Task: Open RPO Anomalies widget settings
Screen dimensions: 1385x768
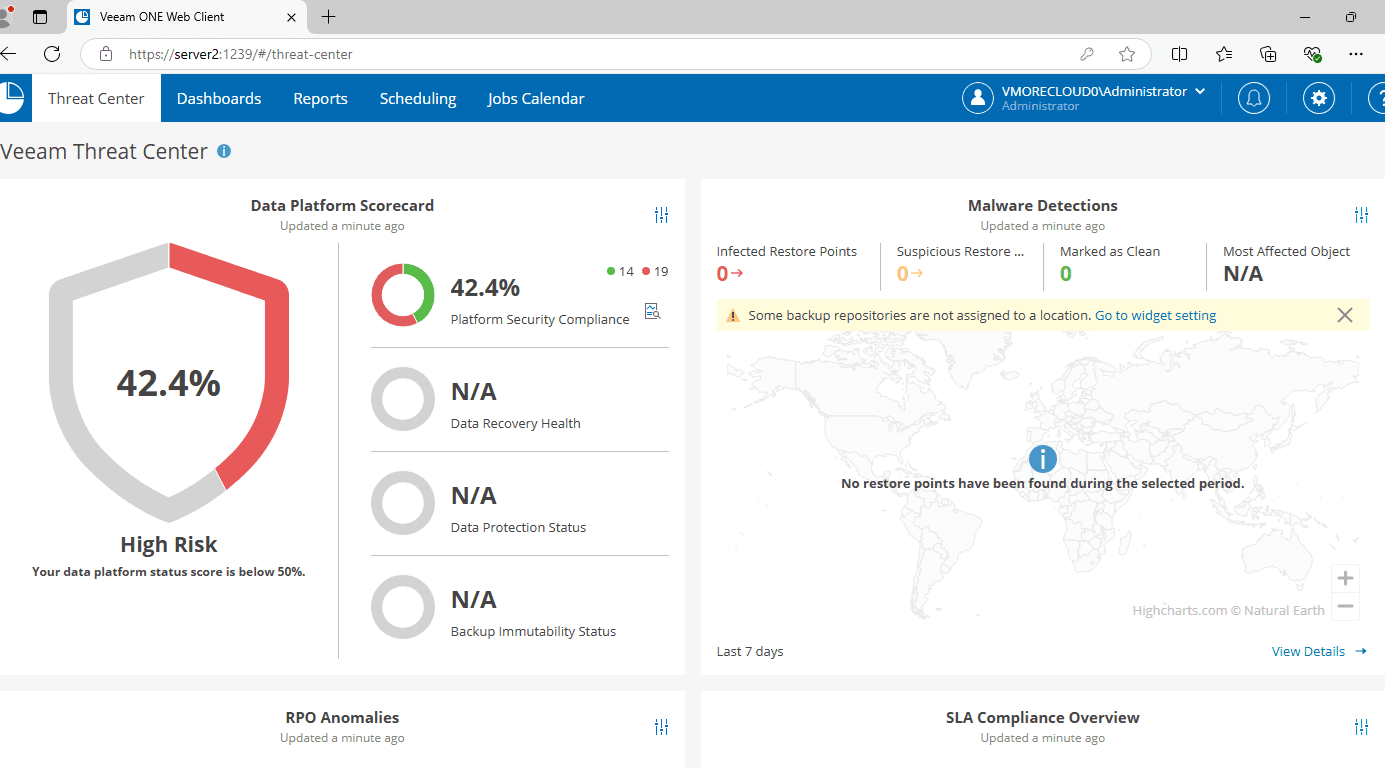Action: click(661, 727)
